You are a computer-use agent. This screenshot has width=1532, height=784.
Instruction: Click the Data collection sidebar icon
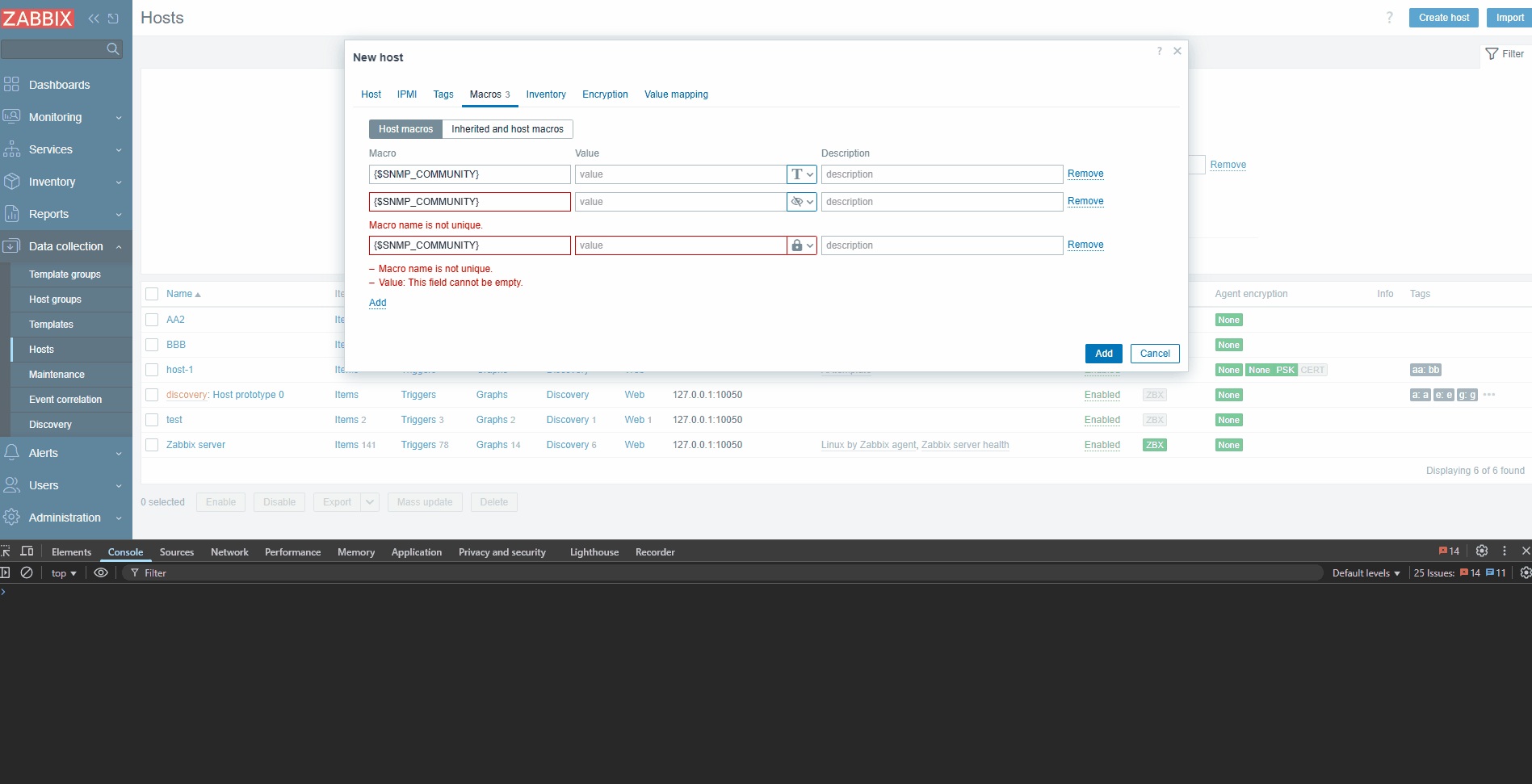coord(11,246)
